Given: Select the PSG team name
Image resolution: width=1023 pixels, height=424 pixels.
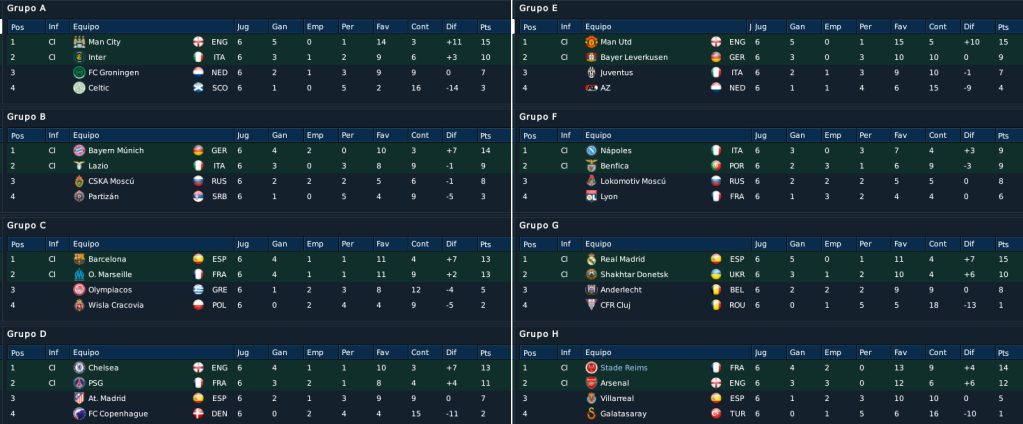Looking at the screenshot, I should pos(95,383).
